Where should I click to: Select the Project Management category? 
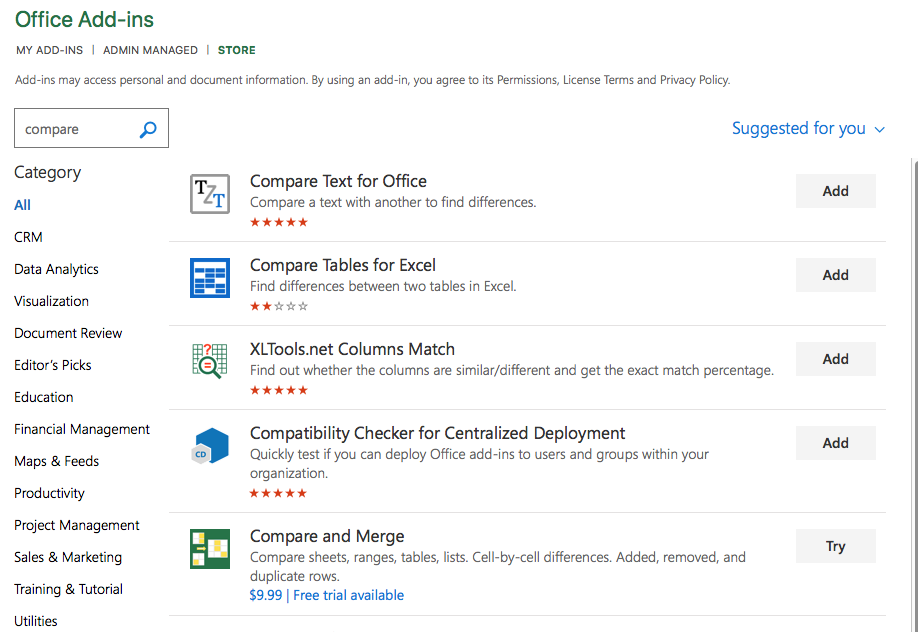click(77, 525)
